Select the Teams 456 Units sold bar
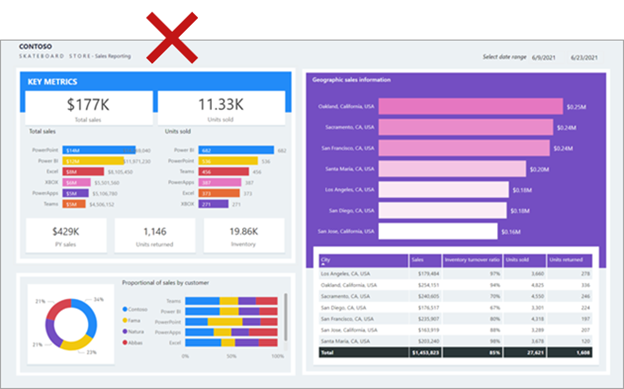 (x=224, y=172)
